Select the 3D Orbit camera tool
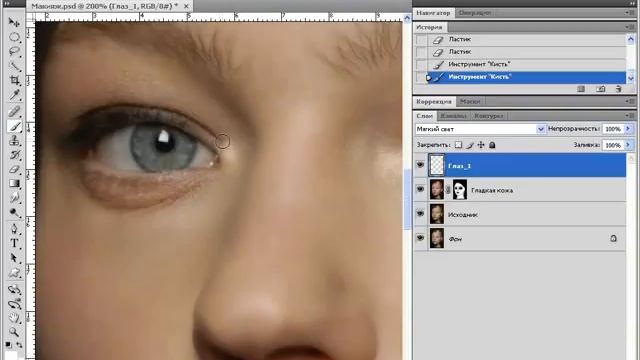This screenshot has width=640, height=360. click(14, 304)
